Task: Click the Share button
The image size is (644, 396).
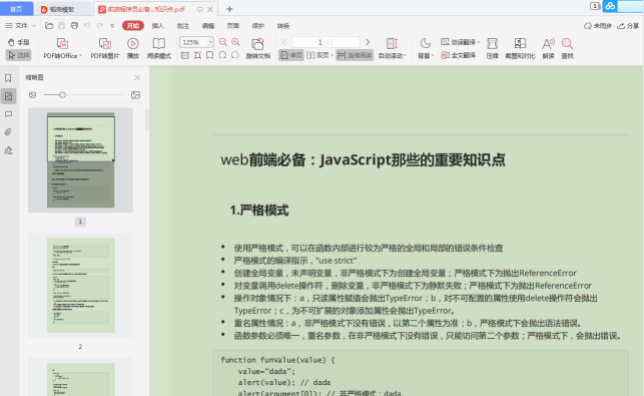Action: (x=628, y=25)
